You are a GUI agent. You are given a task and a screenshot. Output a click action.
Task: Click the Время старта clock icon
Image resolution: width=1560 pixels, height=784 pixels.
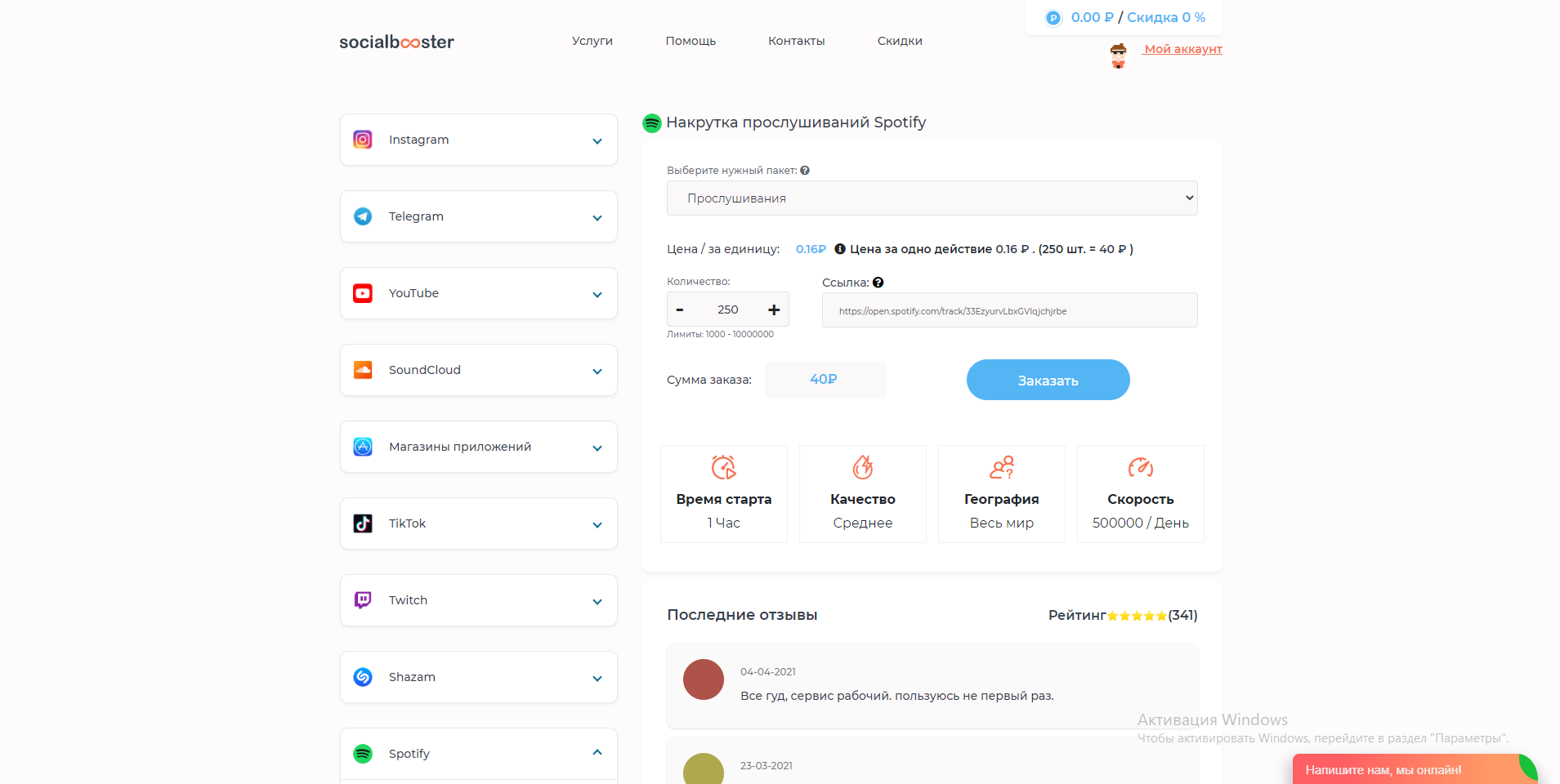[724, 467]
